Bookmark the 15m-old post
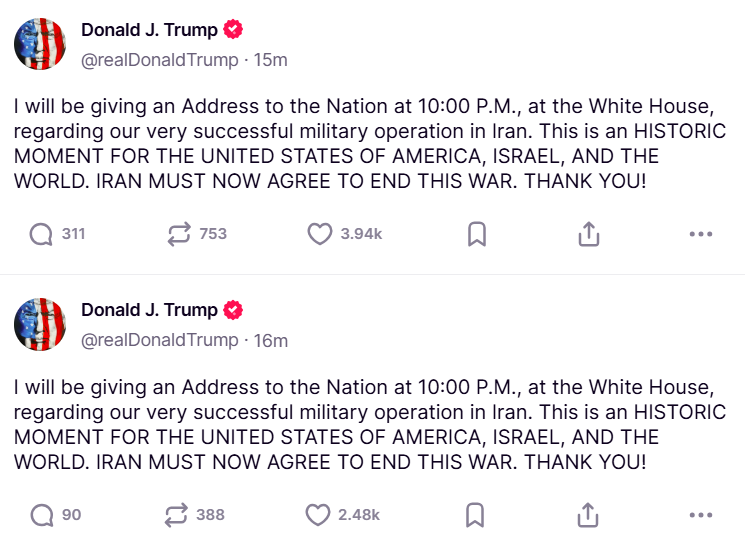Viewport: 745px width, 545px height. pyautogui.click(x=477, y=234)
